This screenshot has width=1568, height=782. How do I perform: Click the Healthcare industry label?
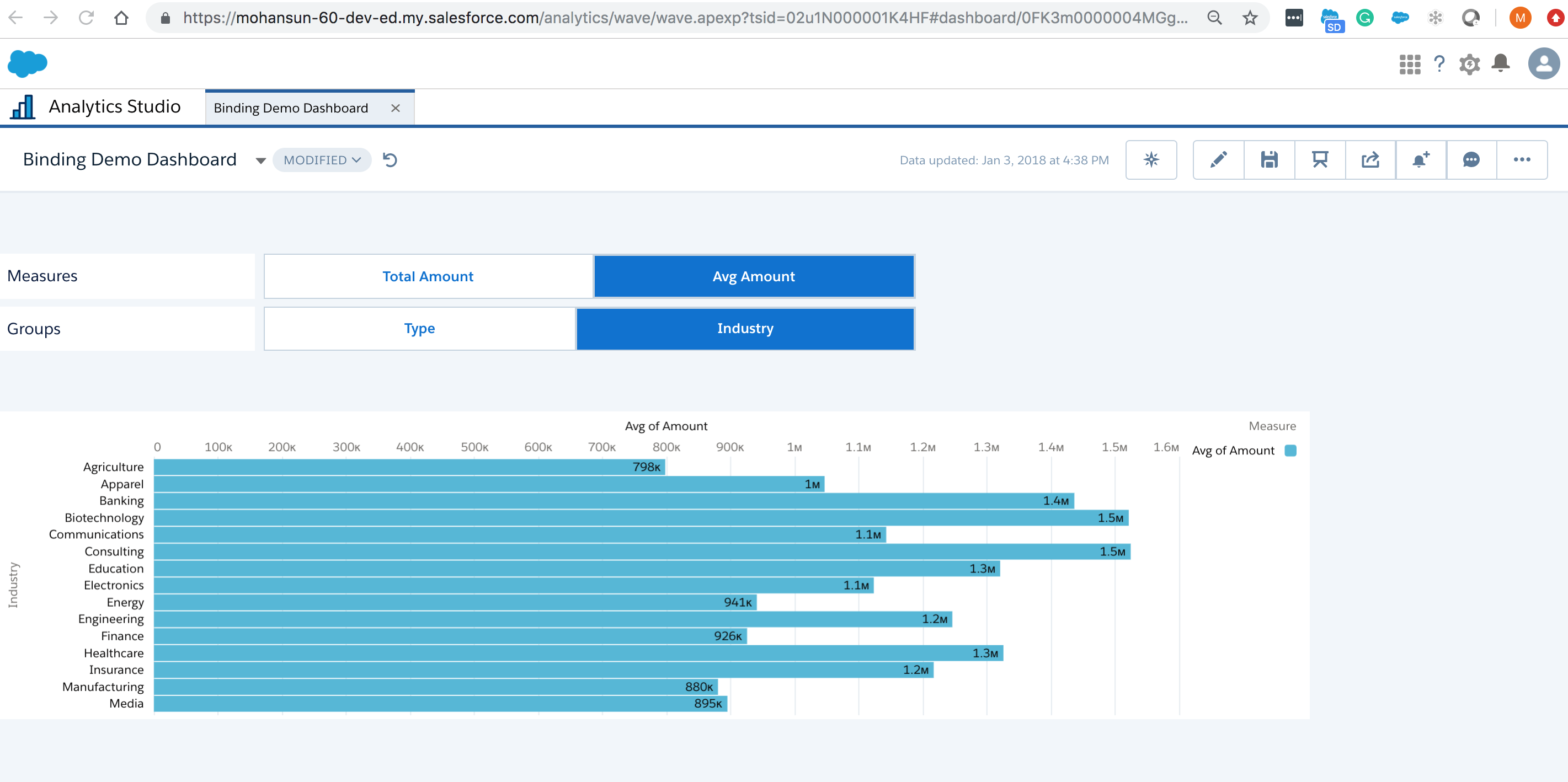pos(114,653)
